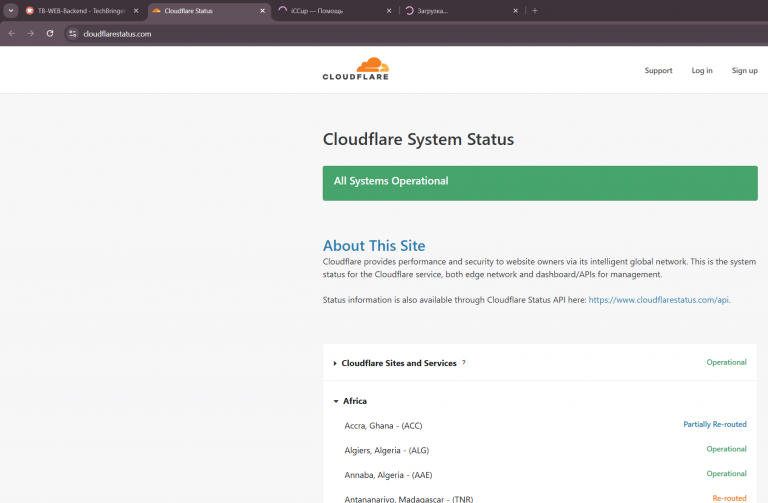Go back to previous page
This screenshot has height=503, width=768.
pyautogui.click(x=12, y=34)
